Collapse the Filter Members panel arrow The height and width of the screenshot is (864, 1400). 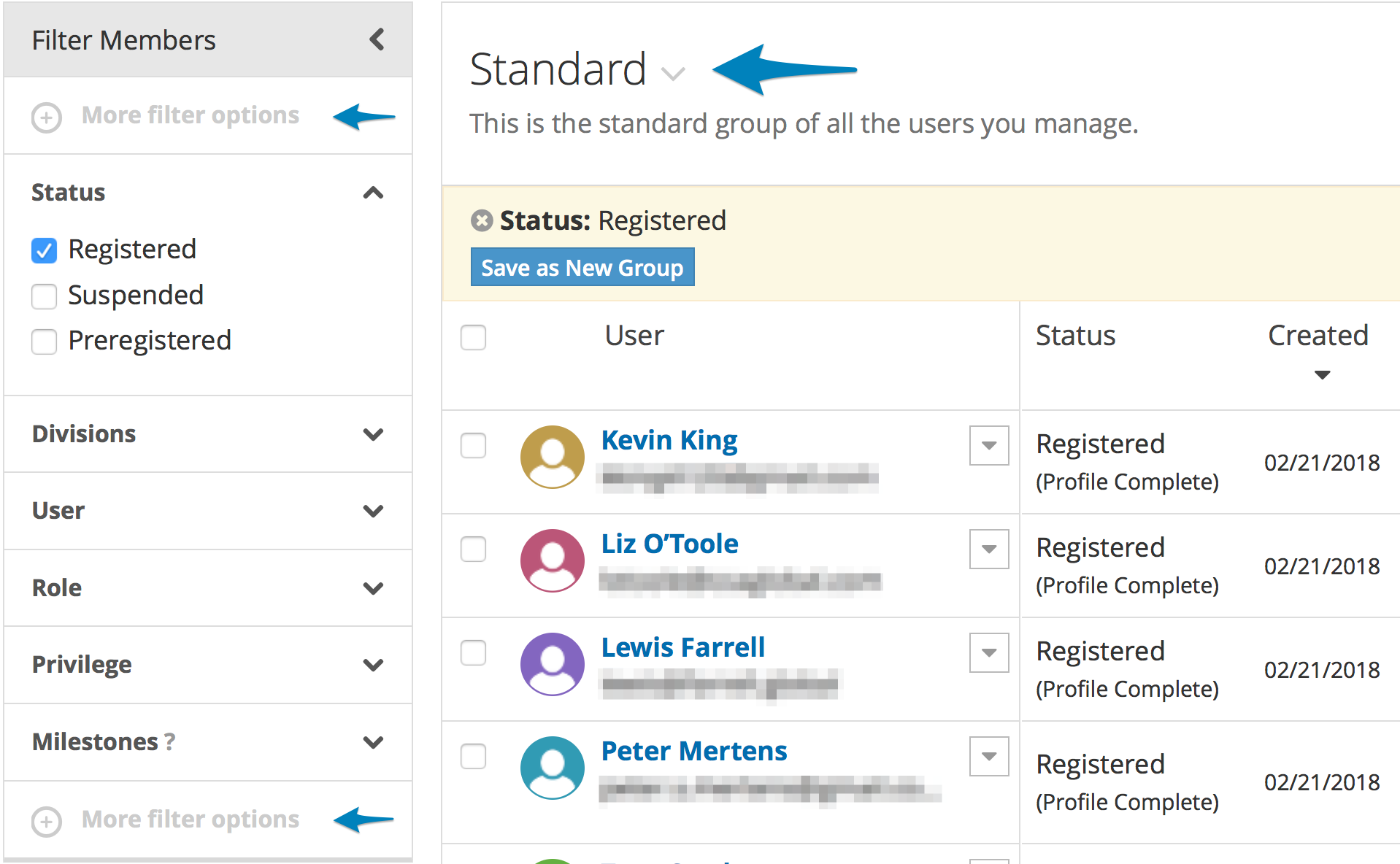tap(377, 39)
